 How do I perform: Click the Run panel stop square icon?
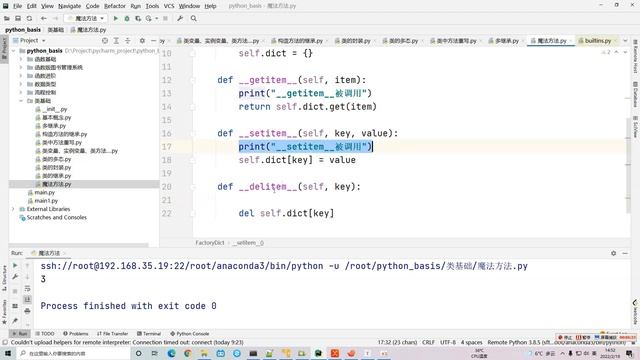tap(15, 291)
